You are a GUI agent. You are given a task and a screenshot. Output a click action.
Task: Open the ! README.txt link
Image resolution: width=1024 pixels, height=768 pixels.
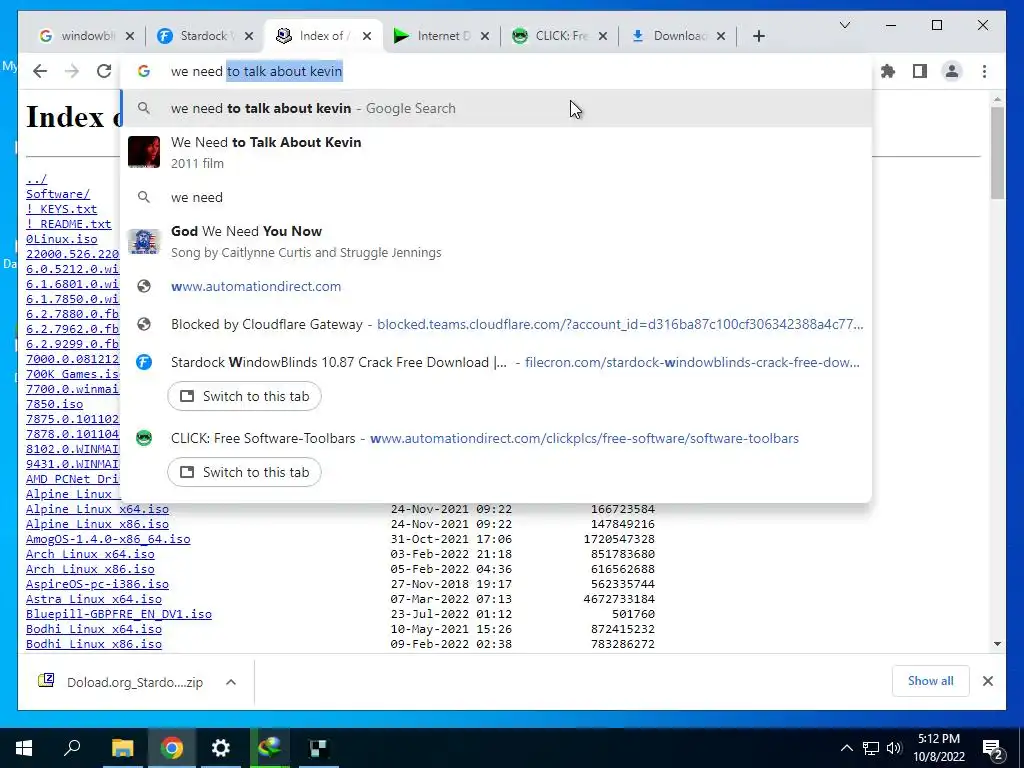(69, 224)
